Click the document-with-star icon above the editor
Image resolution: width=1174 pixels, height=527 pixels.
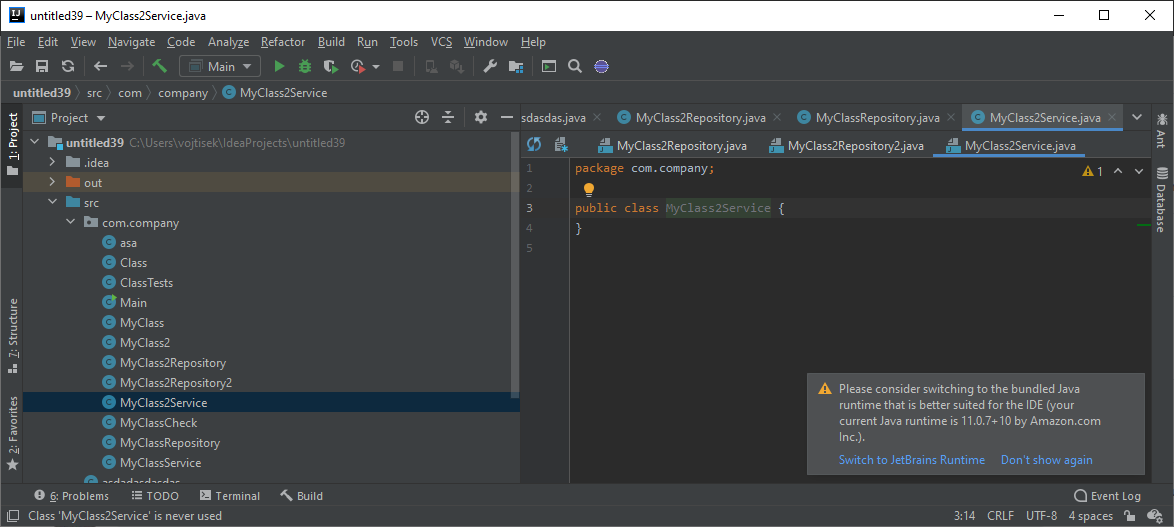coord(561,144)
